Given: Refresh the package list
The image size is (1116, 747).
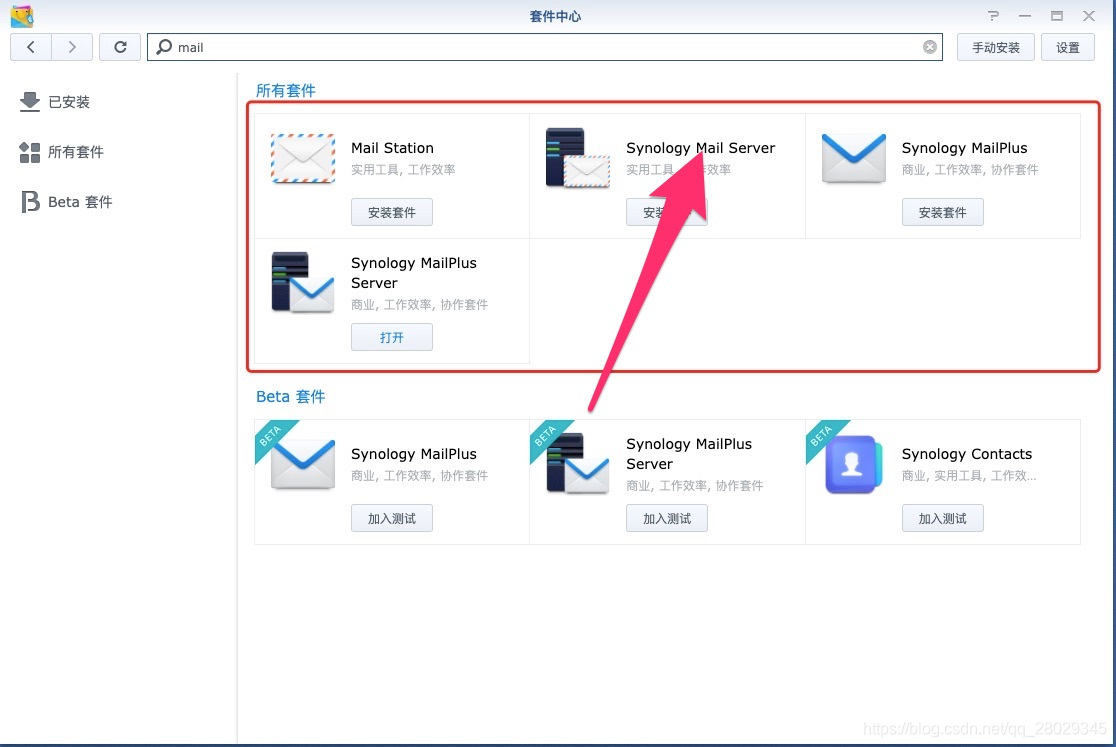Looking at the screenshot, I should click(x=120, y=47).
